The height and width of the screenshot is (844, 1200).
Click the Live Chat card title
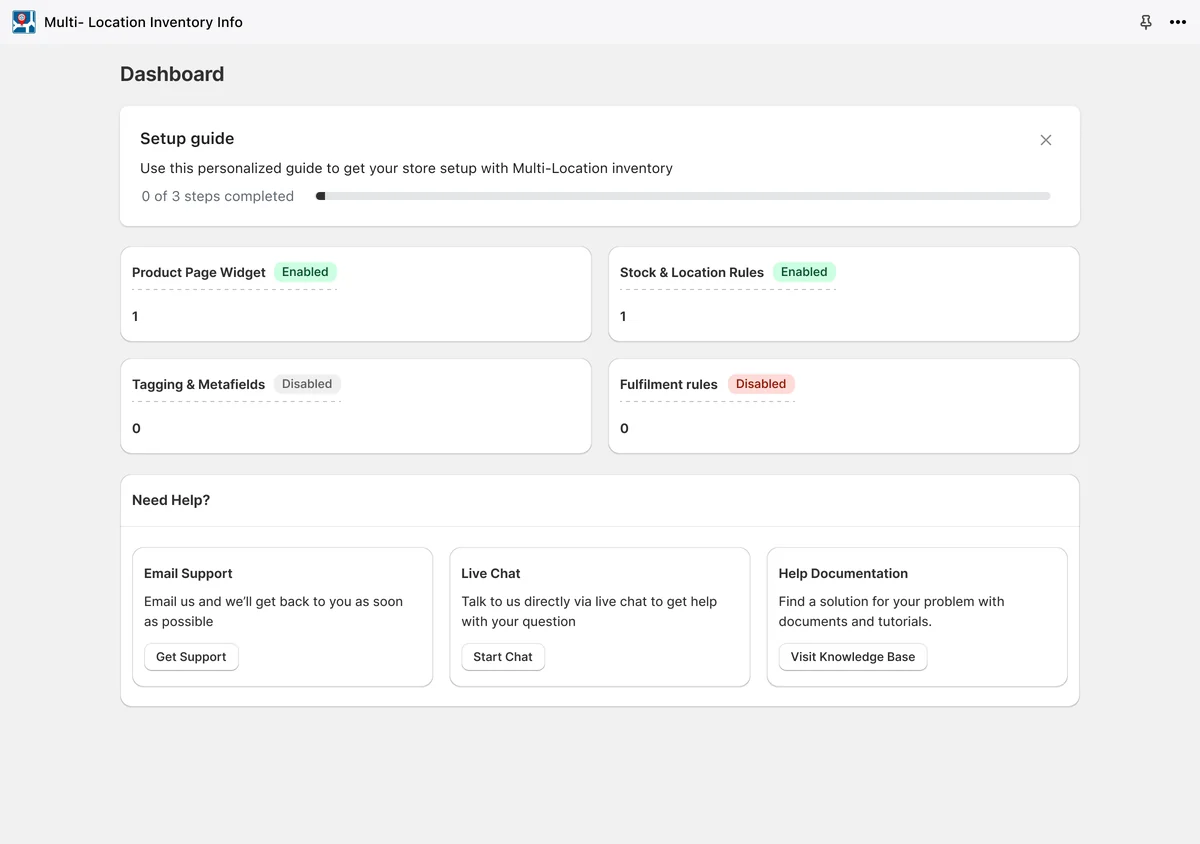point(491,573)
